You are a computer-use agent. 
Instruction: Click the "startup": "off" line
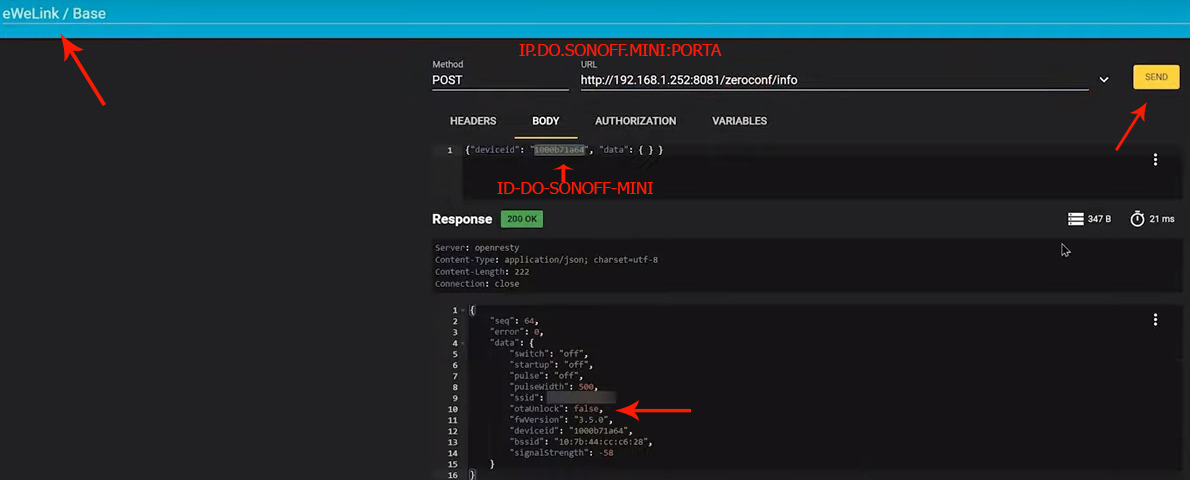[552, 365]
